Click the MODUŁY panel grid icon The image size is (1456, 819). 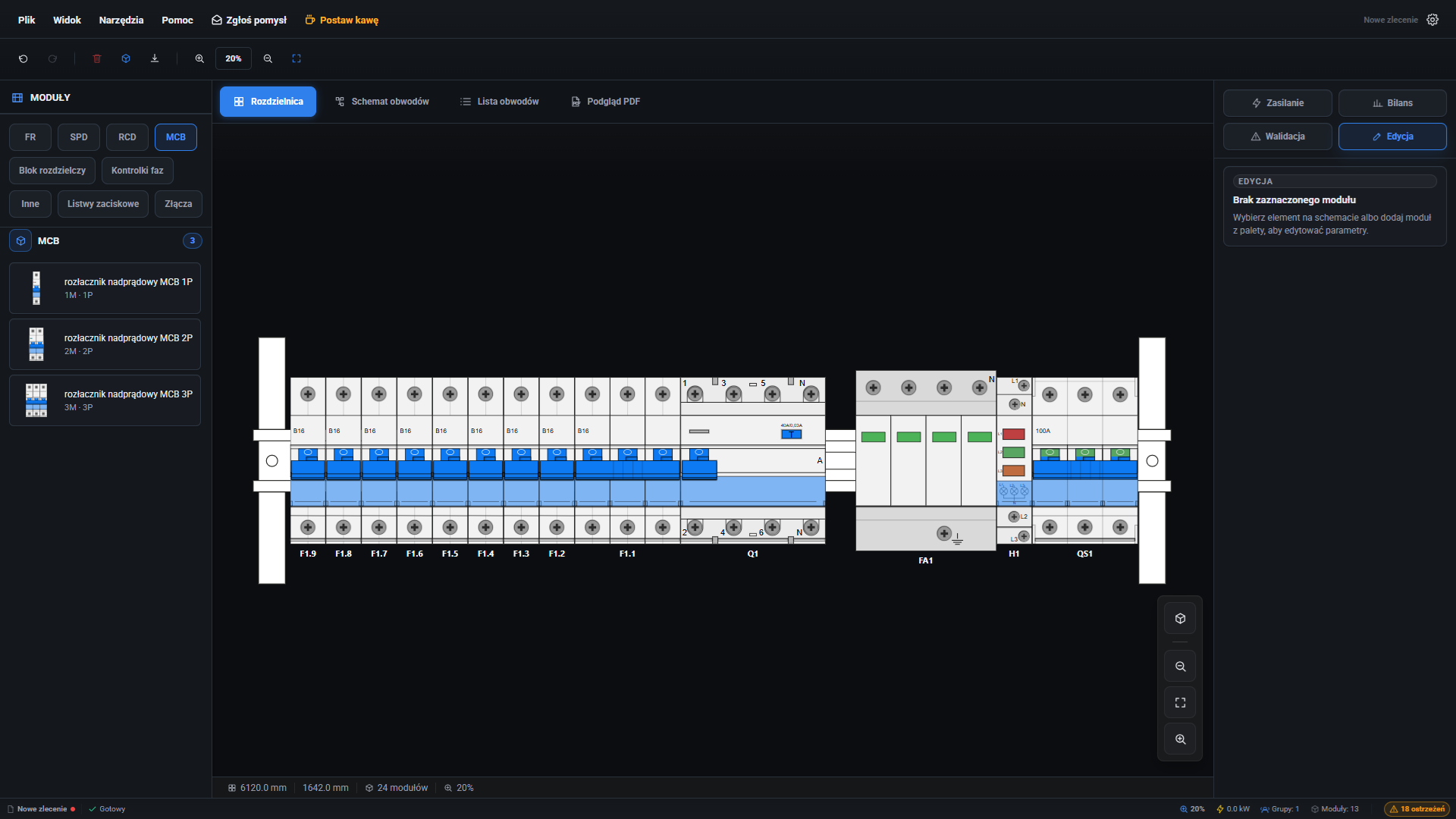coord(17,98)
